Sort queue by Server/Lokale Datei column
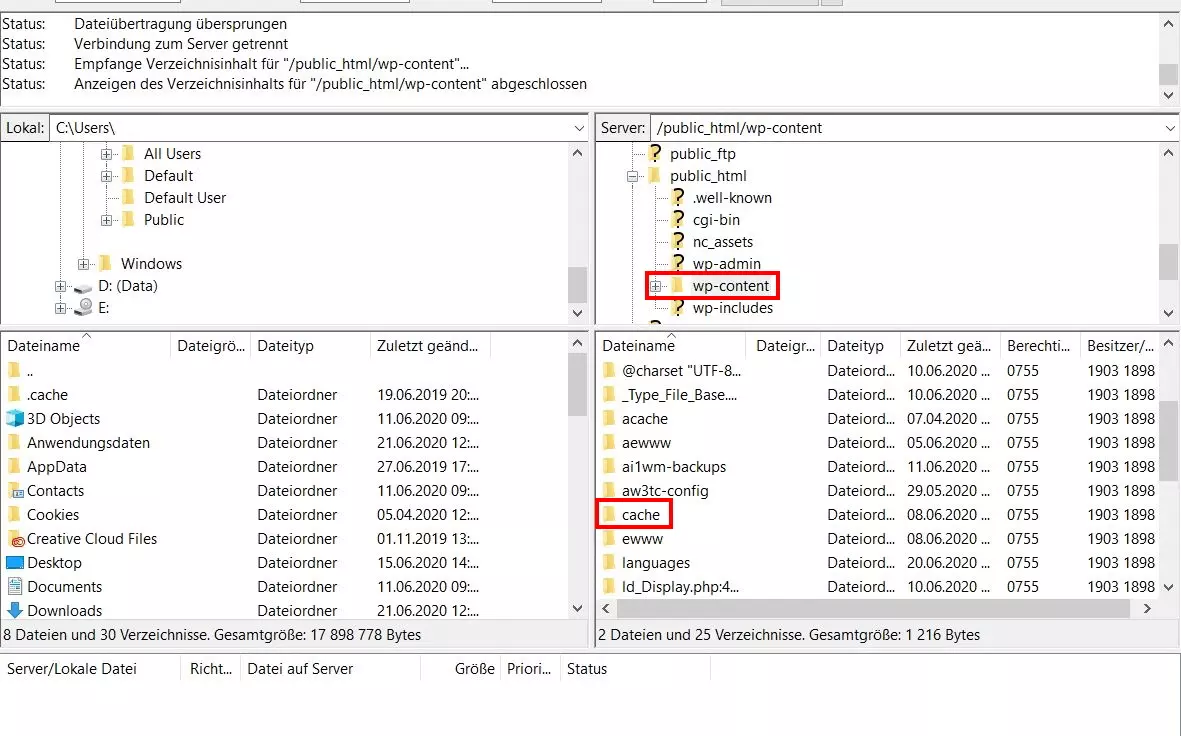Viewport: 1181px width, 736px height. click(x=90, y=669)
